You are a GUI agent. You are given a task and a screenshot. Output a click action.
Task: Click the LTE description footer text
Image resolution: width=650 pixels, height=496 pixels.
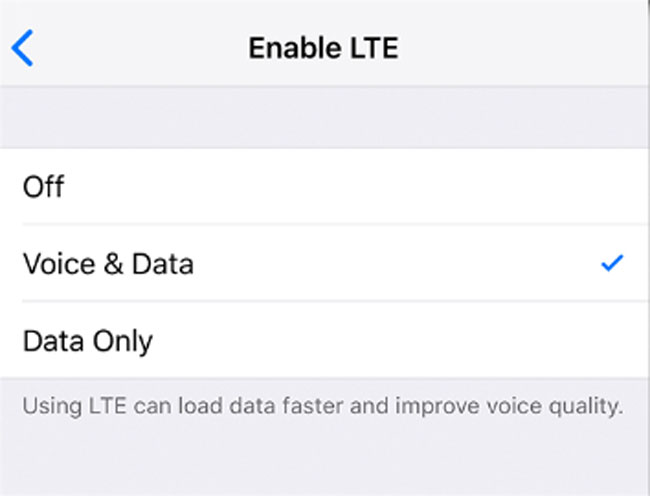[323, 406]
